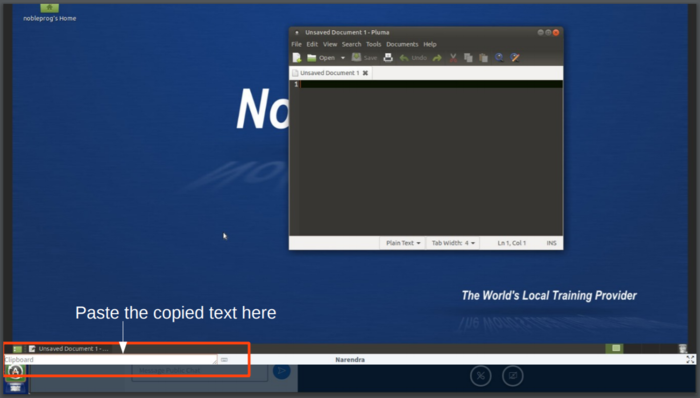Toggle the INS insert mode indicator
The width and height of the screenshot is (700, 398).
(551, 243)
